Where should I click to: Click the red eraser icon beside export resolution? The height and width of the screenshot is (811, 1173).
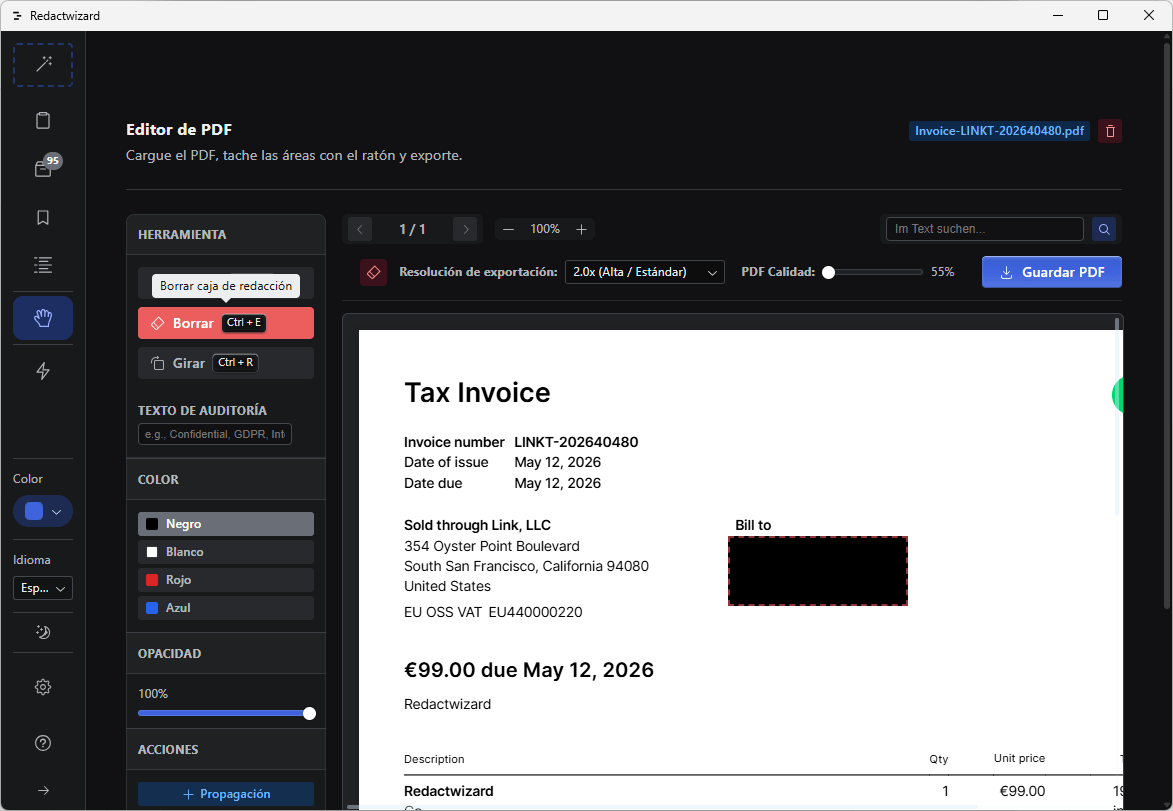point(373,272)
